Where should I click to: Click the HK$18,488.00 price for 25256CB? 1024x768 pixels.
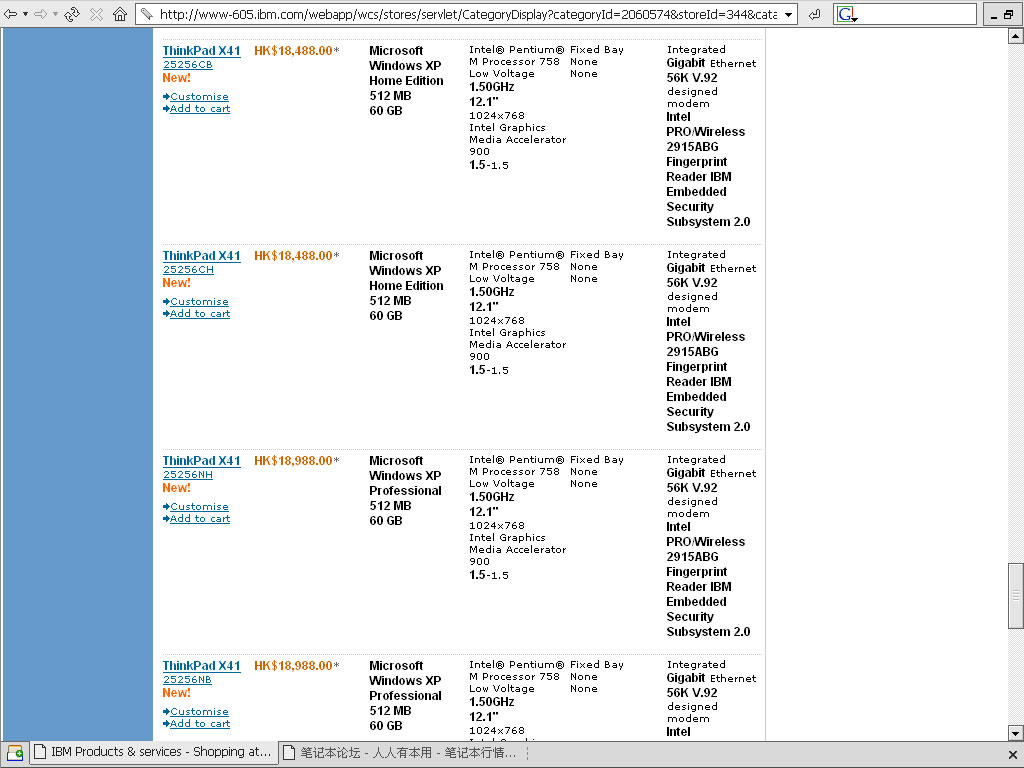click(x=293, y=51)
